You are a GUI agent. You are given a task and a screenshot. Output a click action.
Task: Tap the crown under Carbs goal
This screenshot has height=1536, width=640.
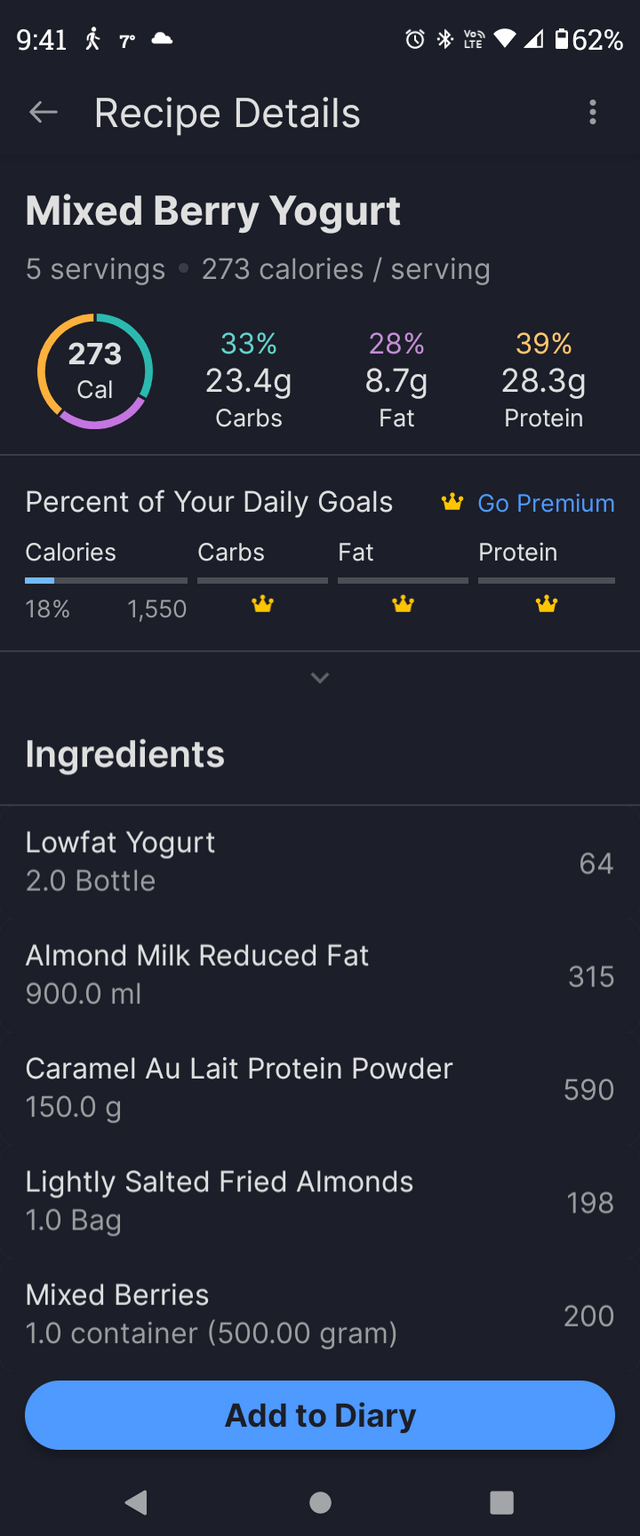click(263, 604)
